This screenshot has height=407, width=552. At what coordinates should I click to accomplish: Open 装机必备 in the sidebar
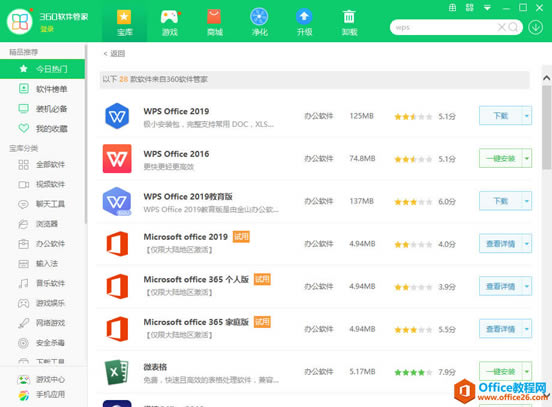42,109
